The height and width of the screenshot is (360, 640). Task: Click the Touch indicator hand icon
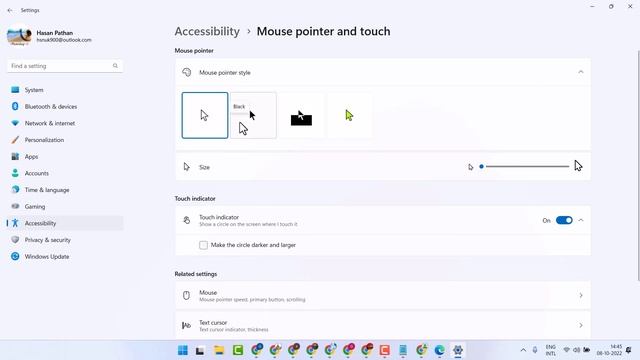tap(187, 220)
